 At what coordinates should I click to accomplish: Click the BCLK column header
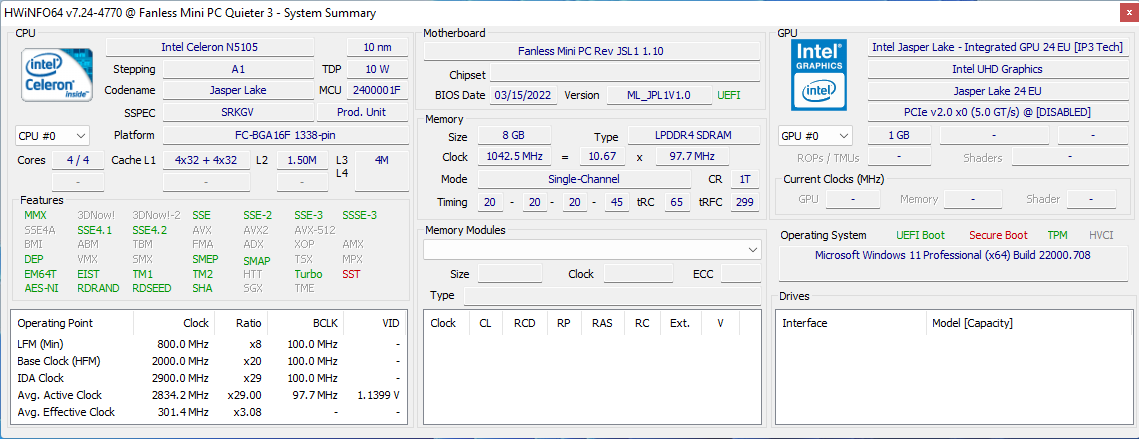pyautogui.click(x=305, y=323)
